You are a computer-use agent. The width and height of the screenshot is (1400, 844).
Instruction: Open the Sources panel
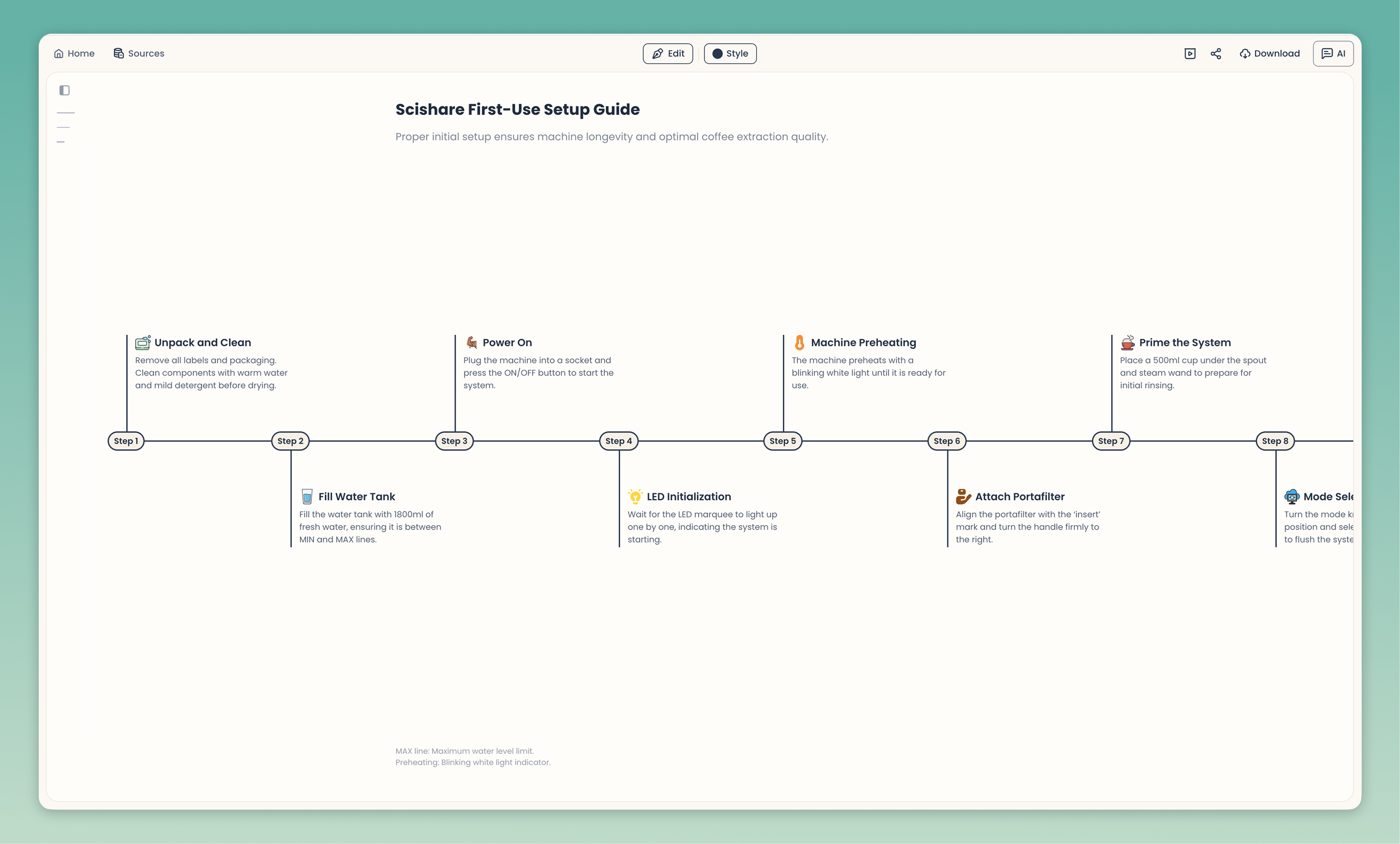139,53
